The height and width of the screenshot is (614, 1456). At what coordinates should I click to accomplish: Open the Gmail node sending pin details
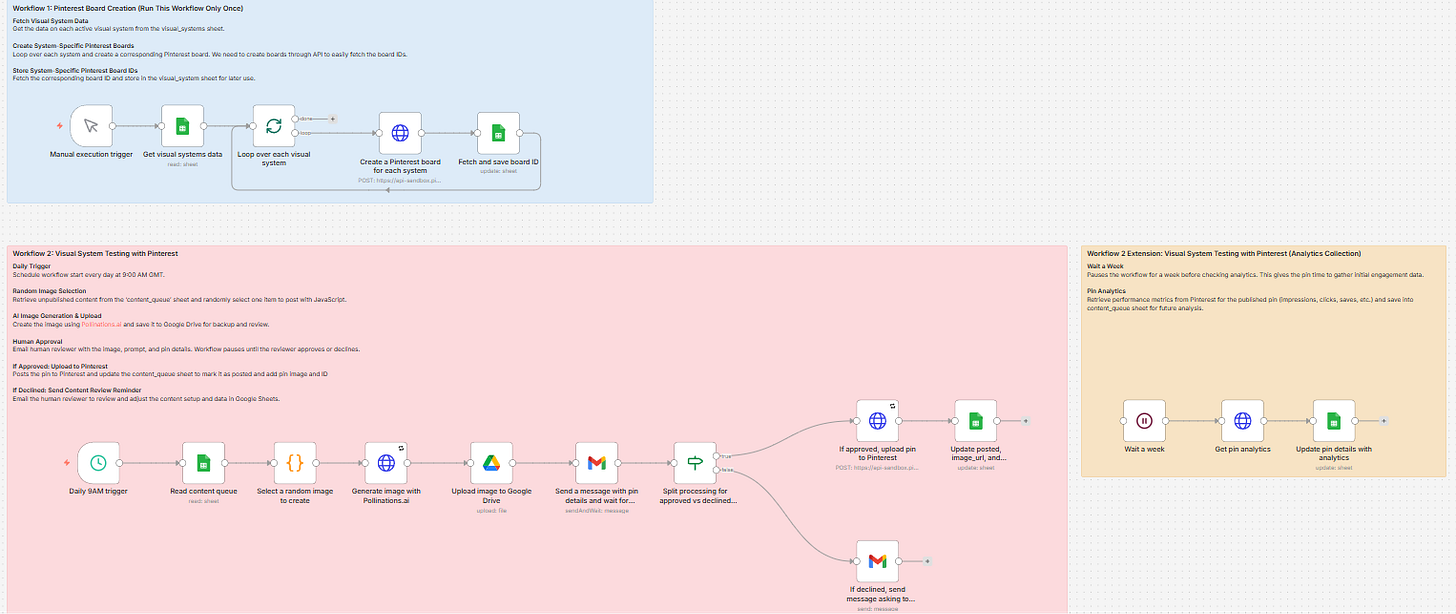[x=597, y=464]
